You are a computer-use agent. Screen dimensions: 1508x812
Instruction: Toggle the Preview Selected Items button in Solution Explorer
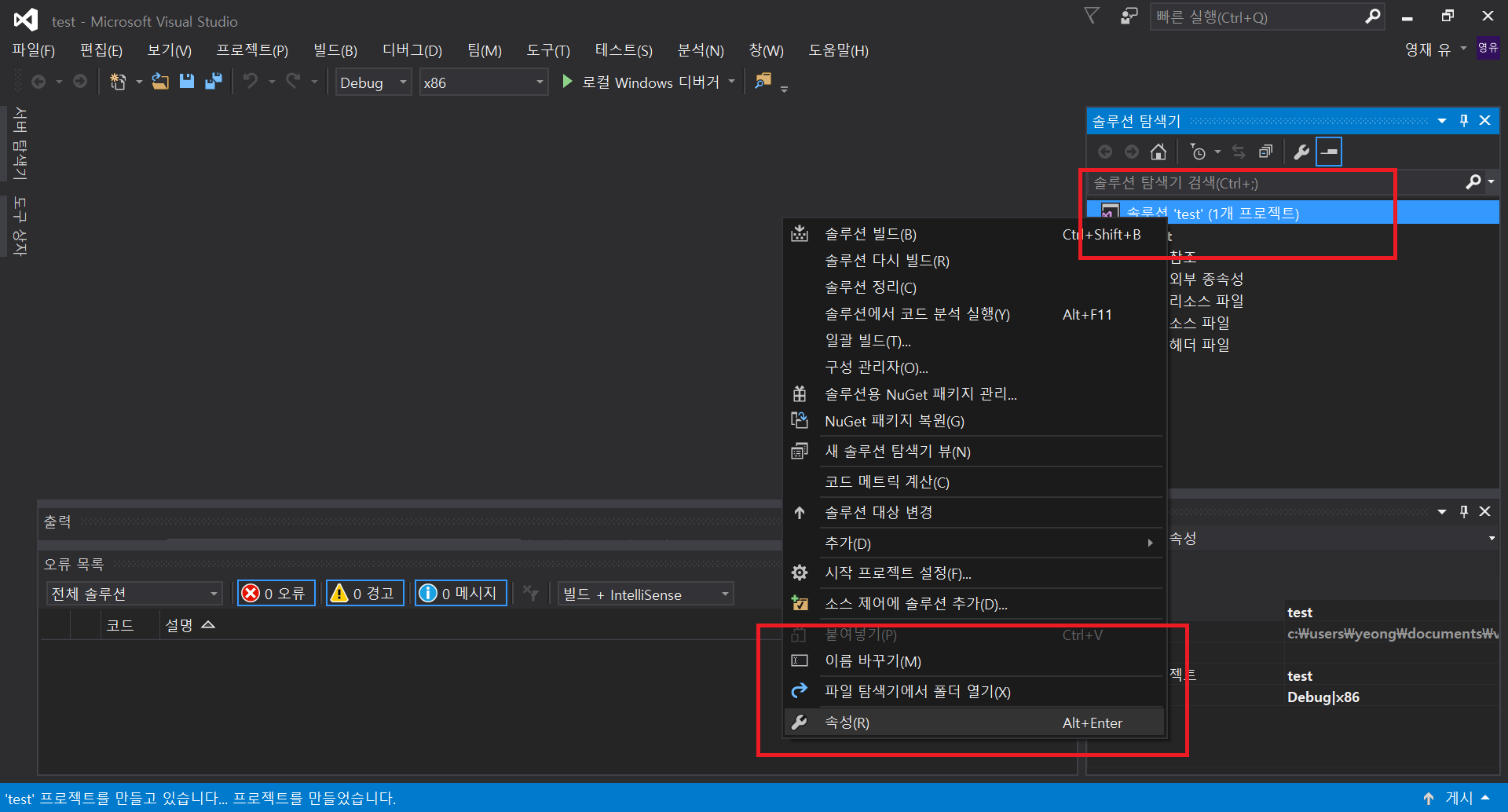[x=1329, y=152]
